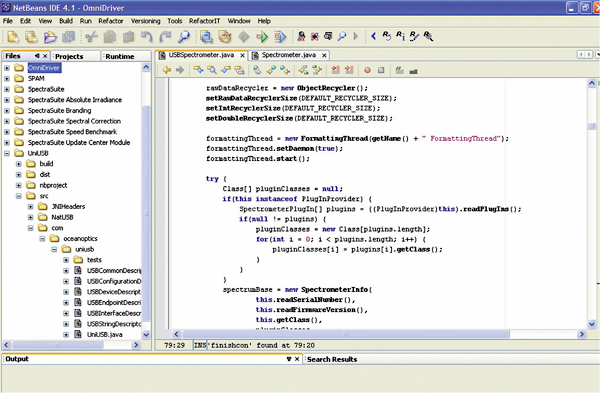Click the Stop Macro Recording square icon

[x=381, y=70]
